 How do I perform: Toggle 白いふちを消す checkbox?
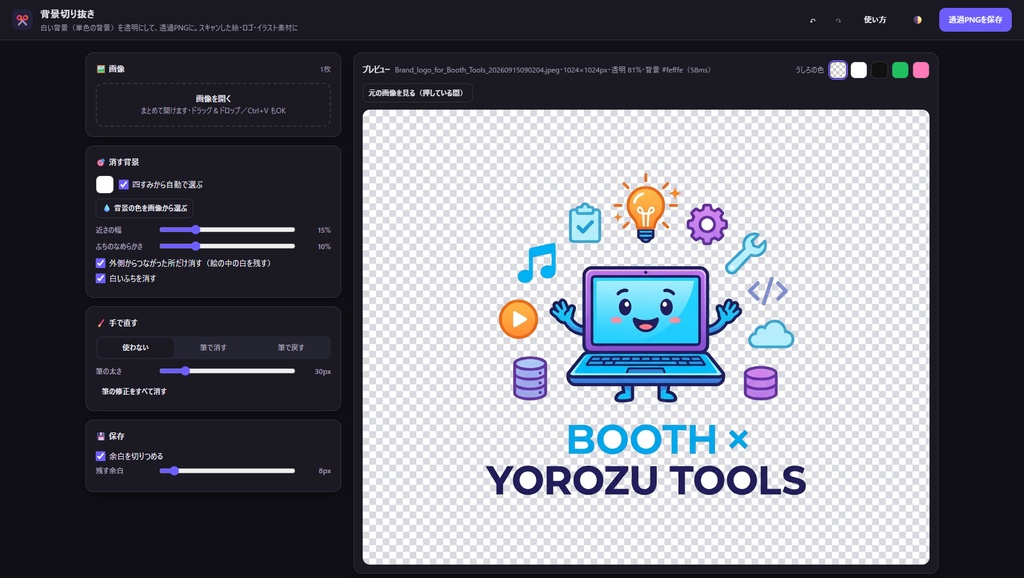coord(101,278)
